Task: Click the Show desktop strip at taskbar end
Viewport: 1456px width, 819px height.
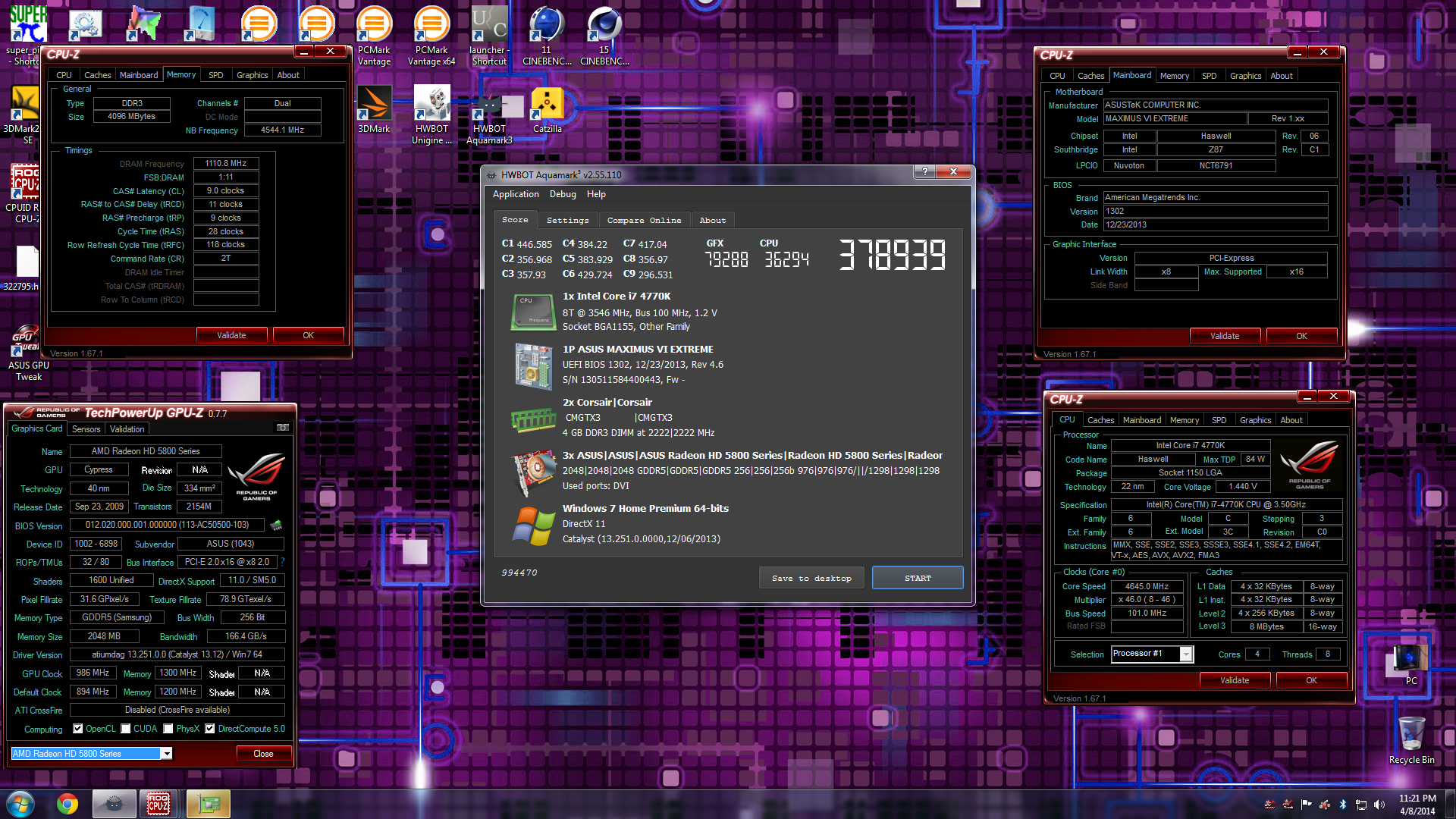Action: click(1450, 804)
